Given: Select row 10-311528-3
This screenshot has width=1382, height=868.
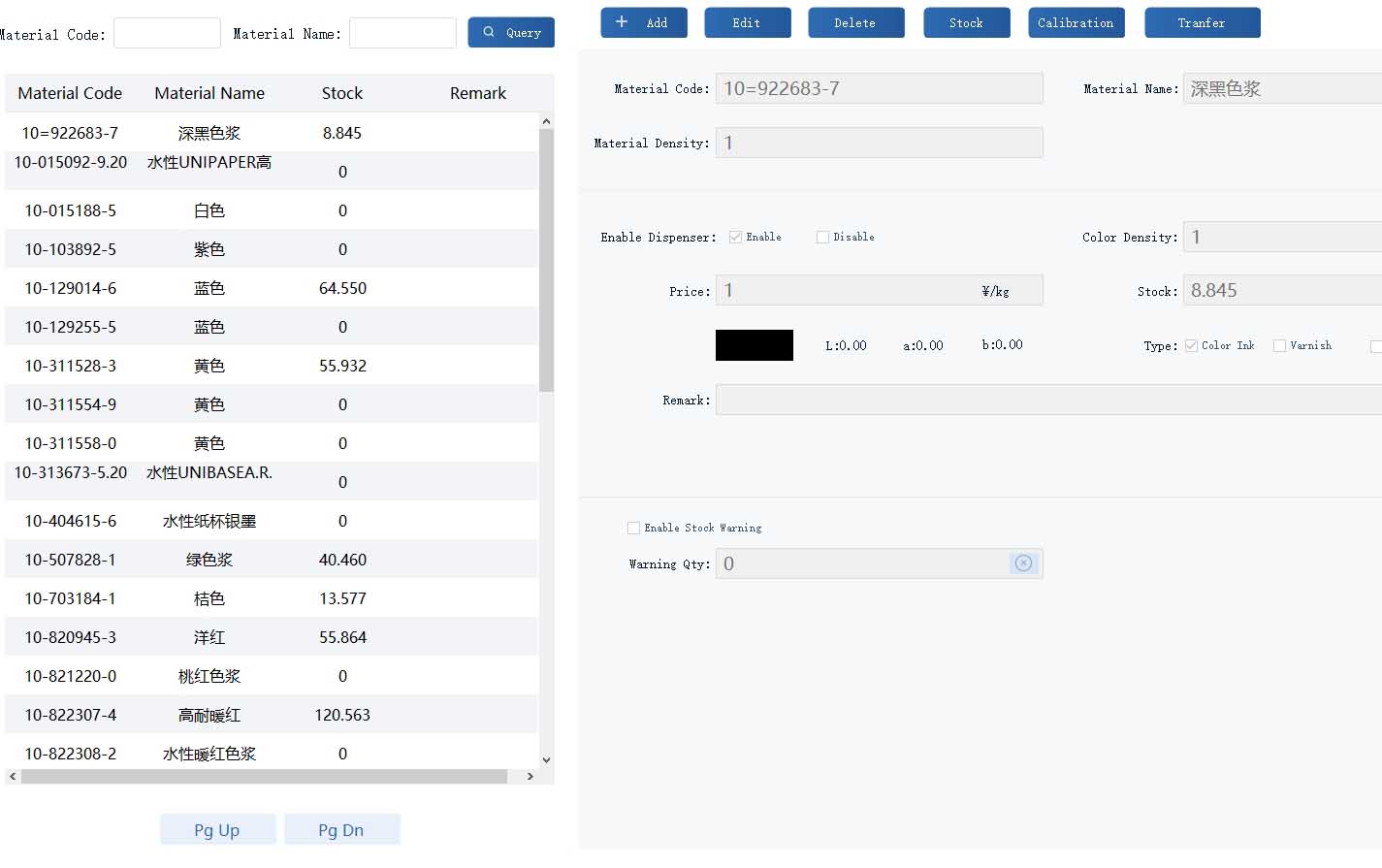Looking at the screenshot, I should (272, 366).
